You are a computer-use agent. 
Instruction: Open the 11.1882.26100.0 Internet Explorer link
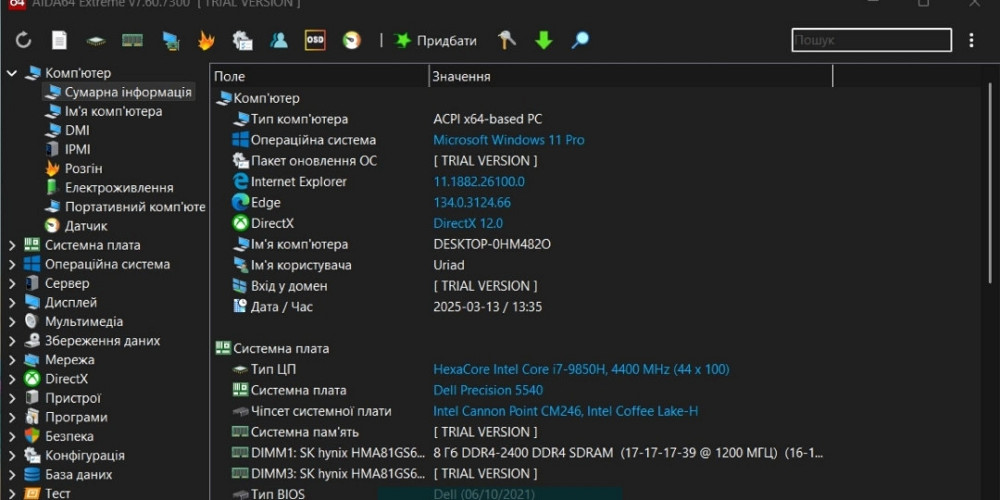(x=479, y=181)
